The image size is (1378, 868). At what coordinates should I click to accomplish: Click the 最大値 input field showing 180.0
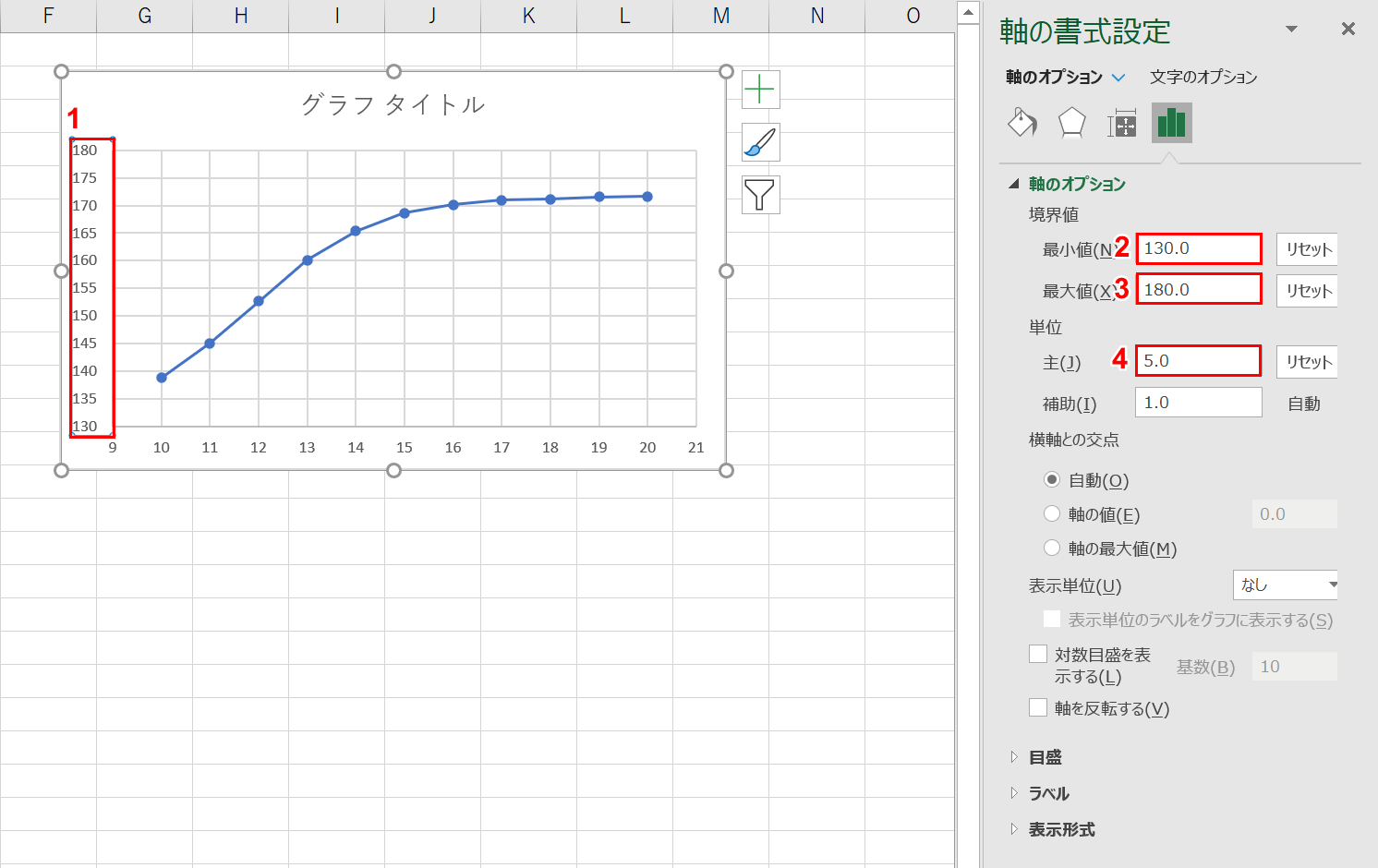point(1198,290)
